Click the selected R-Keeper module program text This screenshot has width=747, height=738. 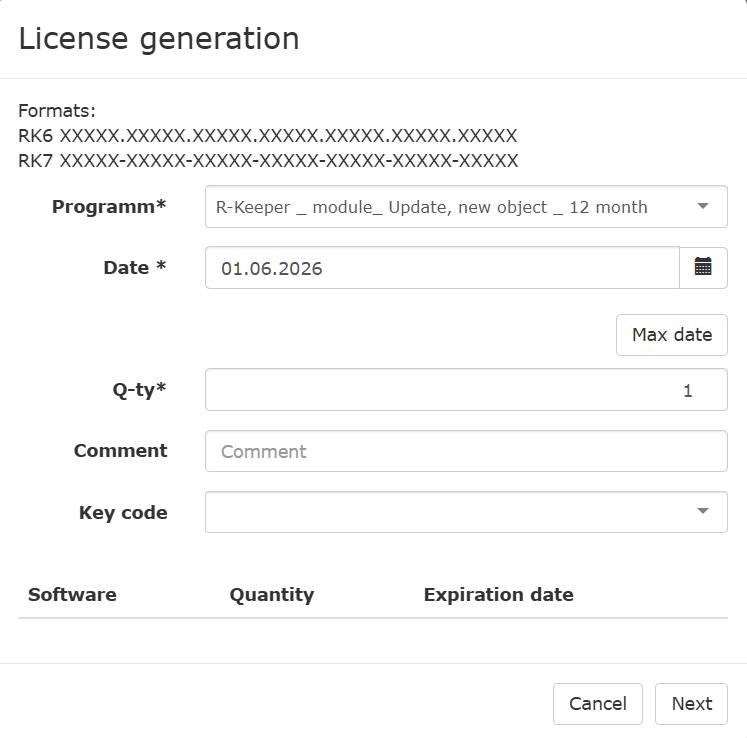pyautogui.click(x=431, y=207)
